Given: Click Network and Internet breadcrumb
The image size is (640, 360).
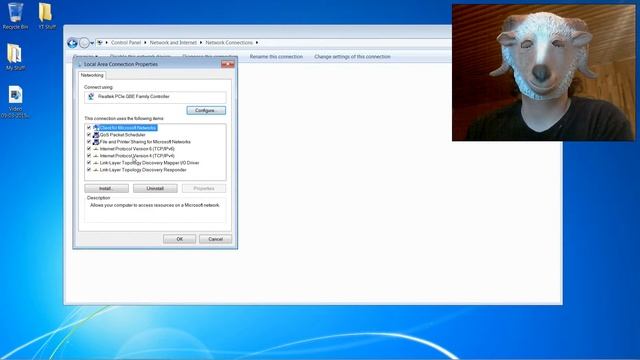Looking at the screenshot, I should (x=173, y=42).
